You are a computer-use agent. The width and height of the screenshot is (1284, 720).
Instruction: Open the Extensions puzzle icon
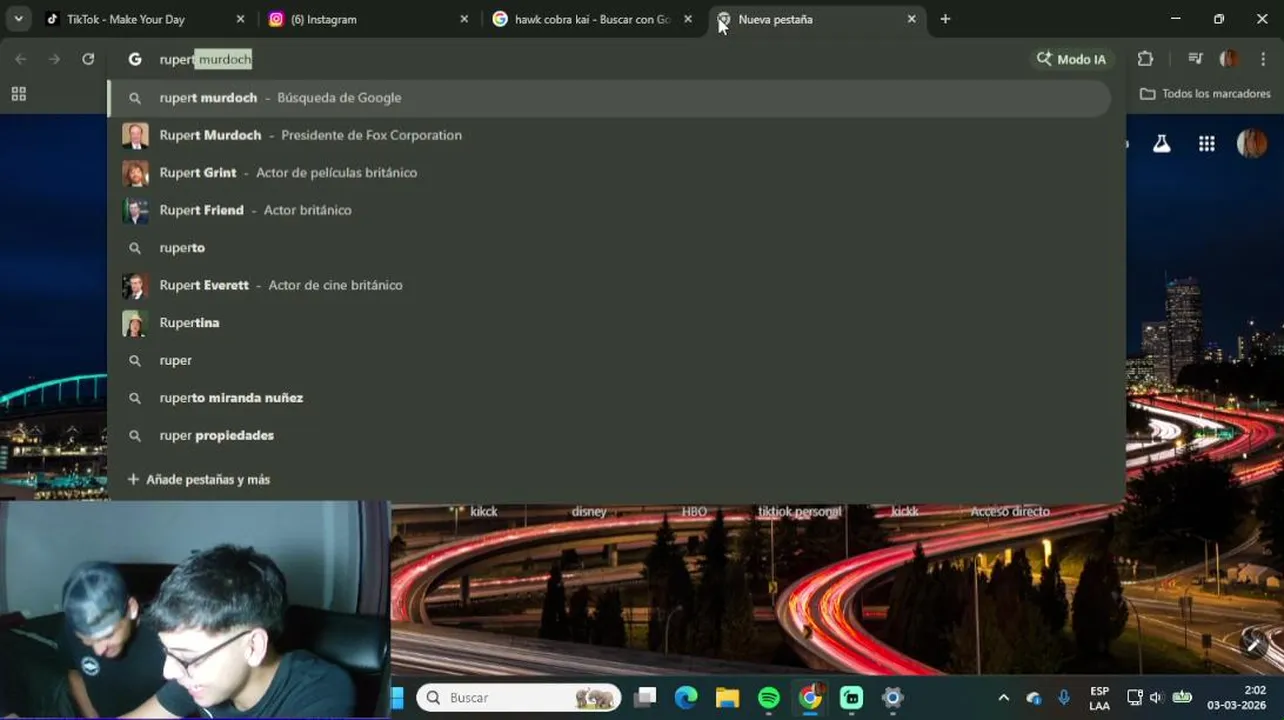pos(1146,59)
